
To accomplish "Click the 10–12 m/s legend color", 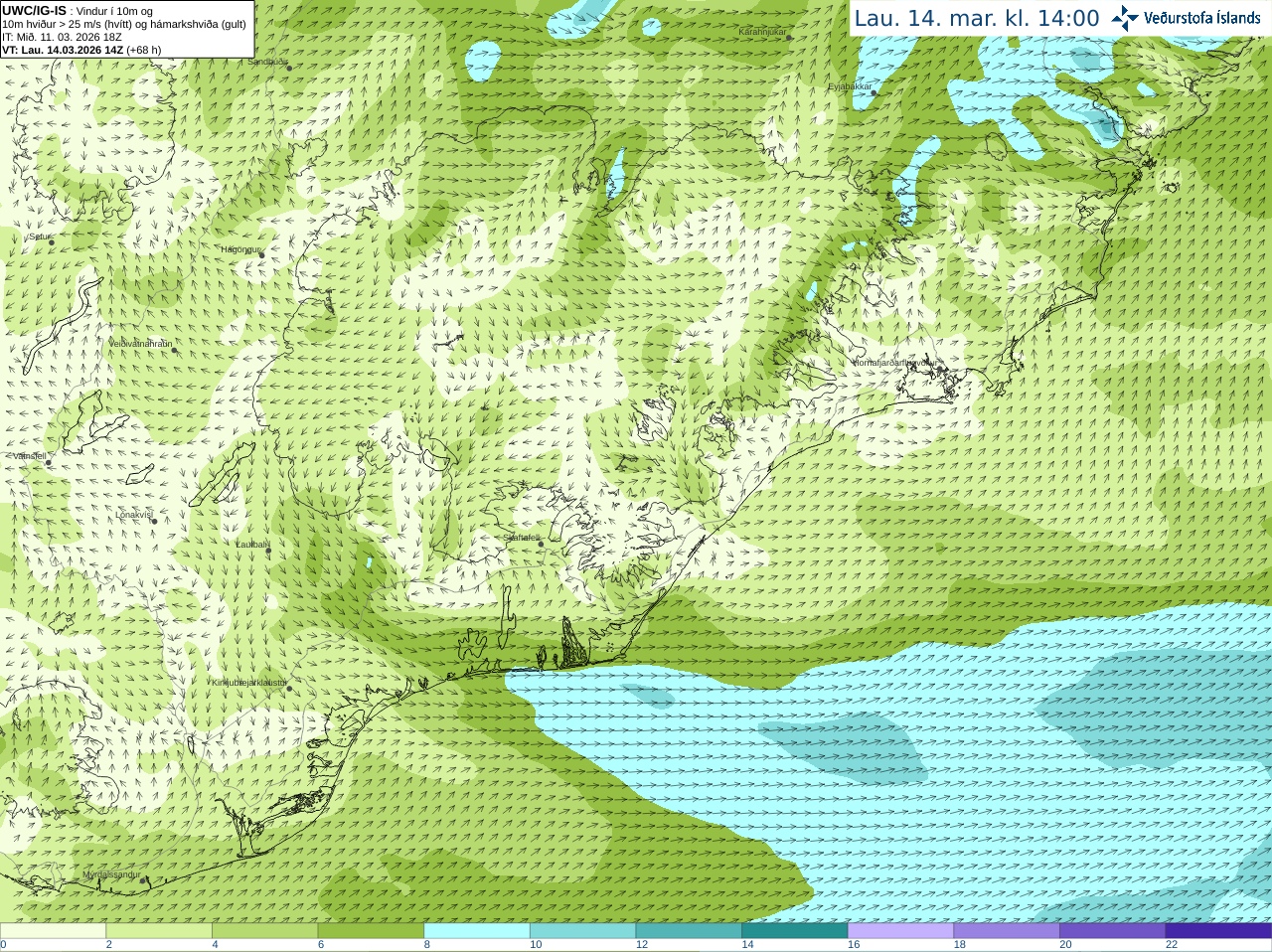I will pos(582,931).
